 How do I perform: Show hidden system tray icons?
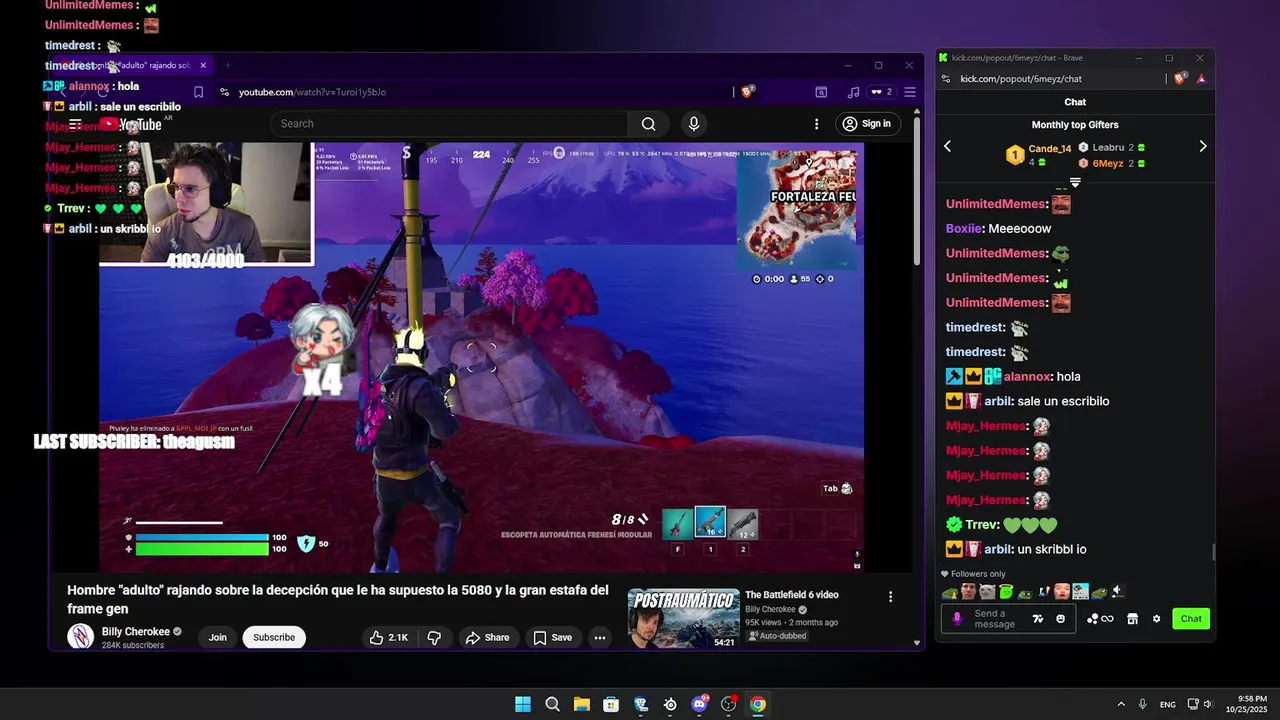tap(1121, 704)
